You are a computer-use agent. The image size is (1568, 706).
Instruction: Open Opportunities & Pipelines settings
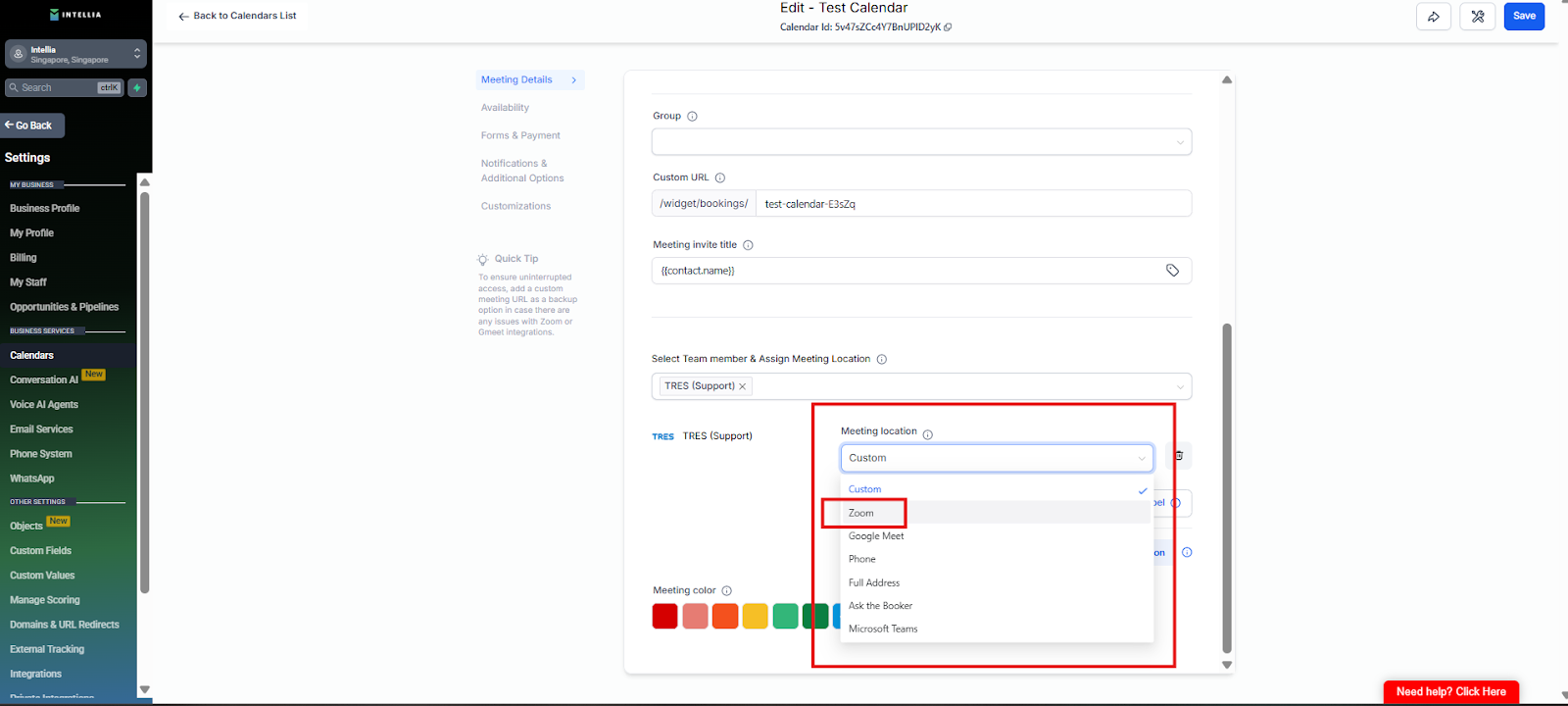(x=65, y=307)
